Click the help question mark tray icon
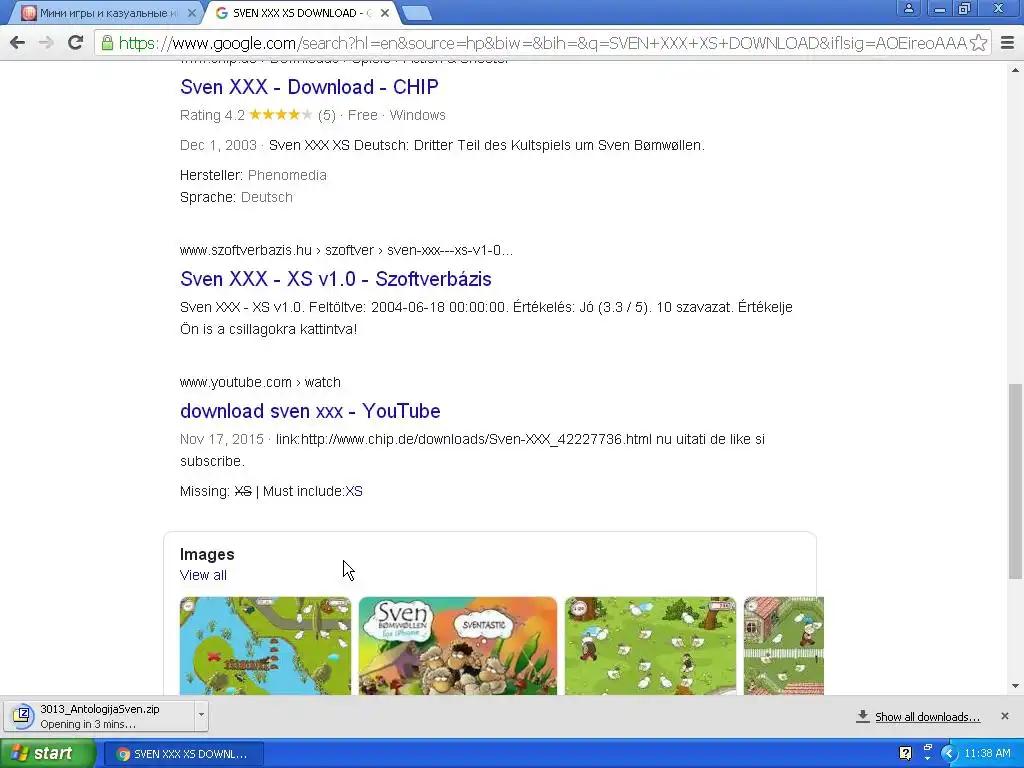Viewport: 1024px width, 768px height. 905,754
